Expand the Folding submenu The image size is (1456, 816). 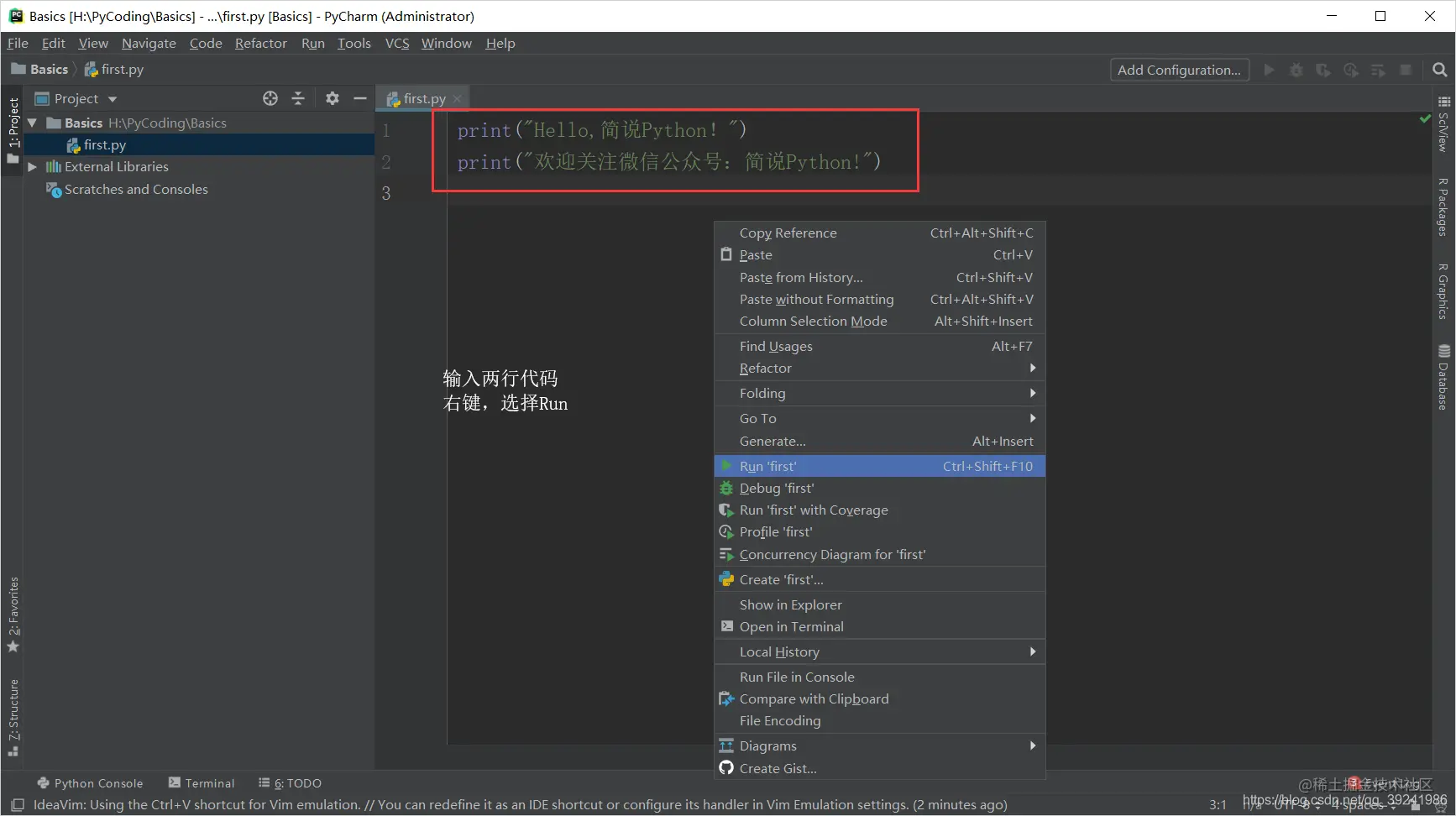880,394
